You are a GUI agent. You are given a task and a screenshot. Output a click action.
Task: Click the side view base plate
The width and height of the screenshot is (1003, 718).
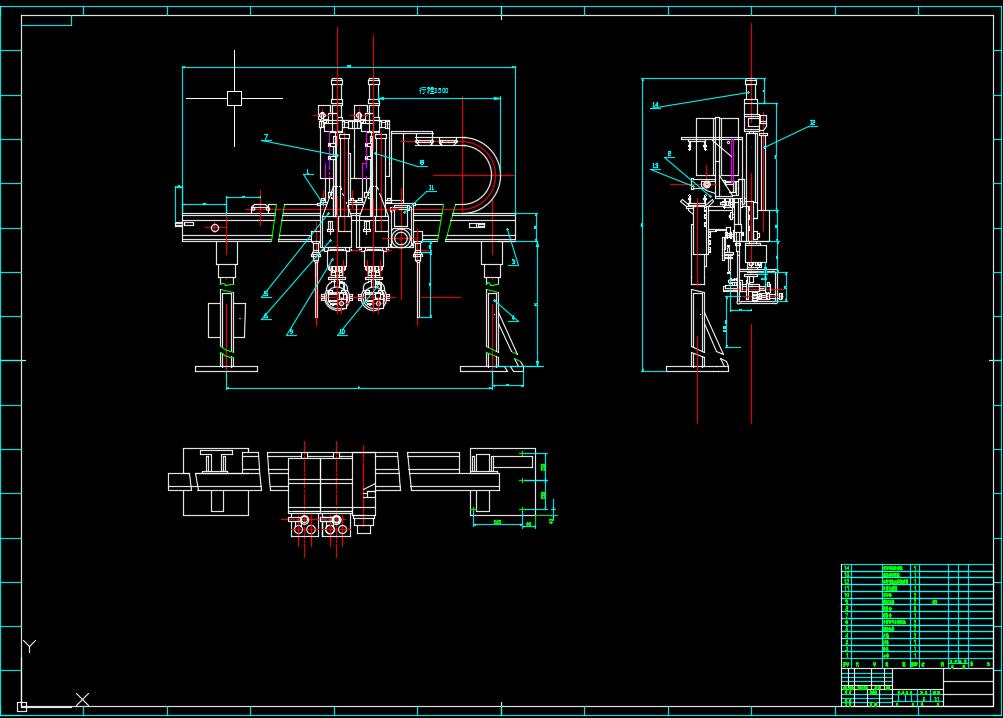coord(697,368)
